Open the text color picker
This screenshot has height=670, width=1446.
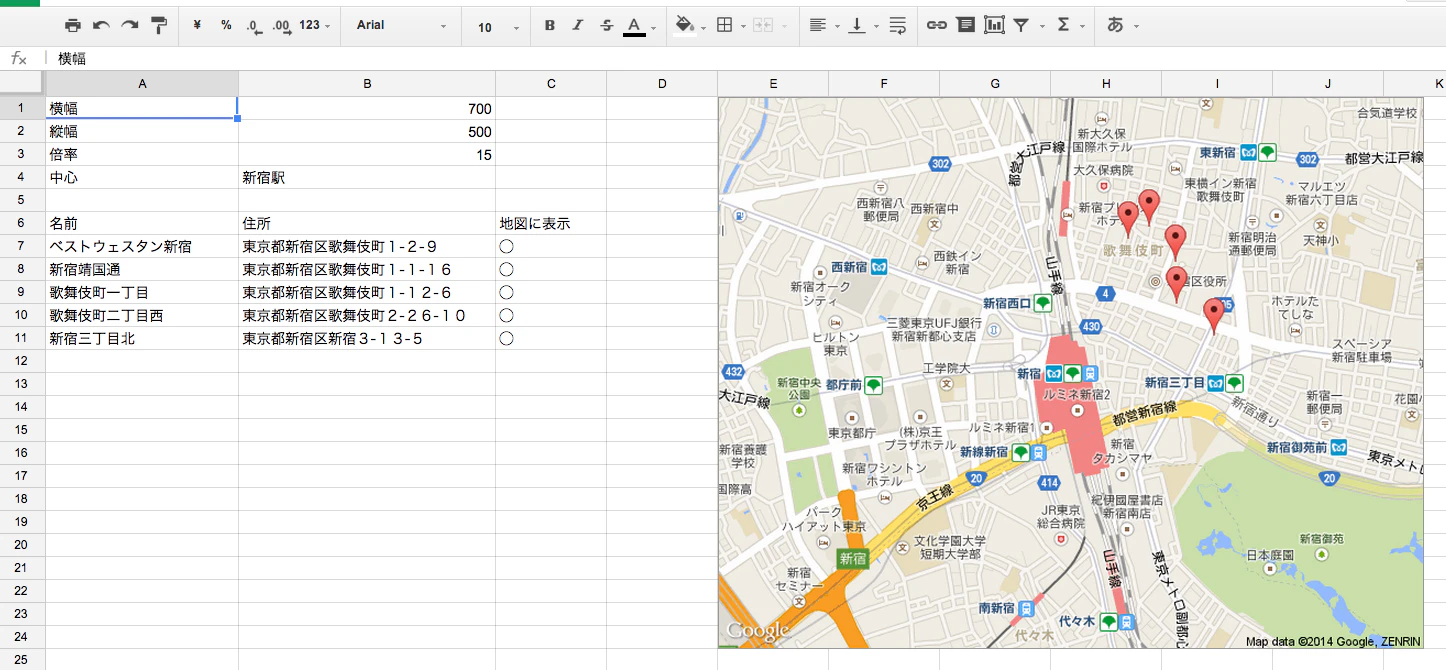[x=639, y=26]
